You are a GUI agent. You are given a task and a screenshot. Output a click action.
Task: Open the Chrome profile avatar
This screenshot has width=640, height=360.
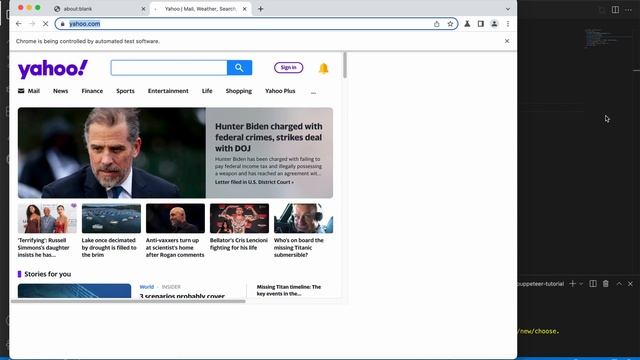coord(494,24)
